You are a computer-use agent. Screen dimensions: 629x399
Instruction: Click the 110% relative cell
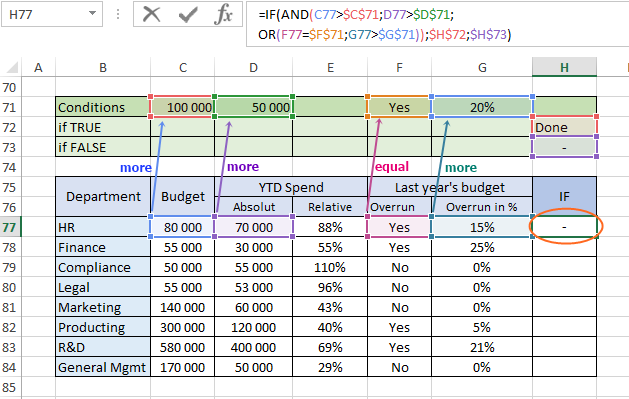click(330, 267)
